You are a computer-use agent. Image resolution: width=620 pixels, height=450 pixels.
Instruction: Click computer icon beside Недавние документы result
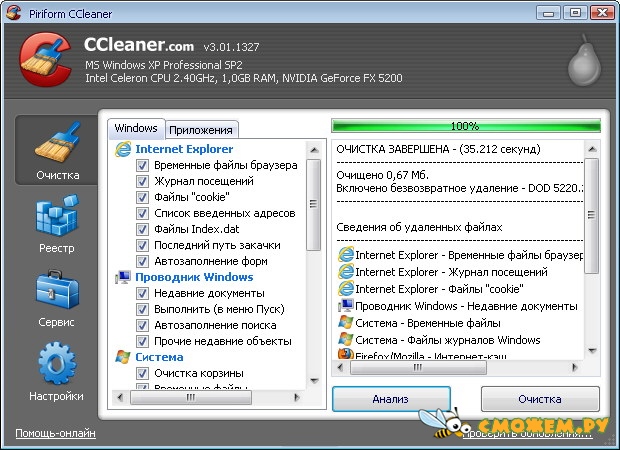[x=346, y=306]
